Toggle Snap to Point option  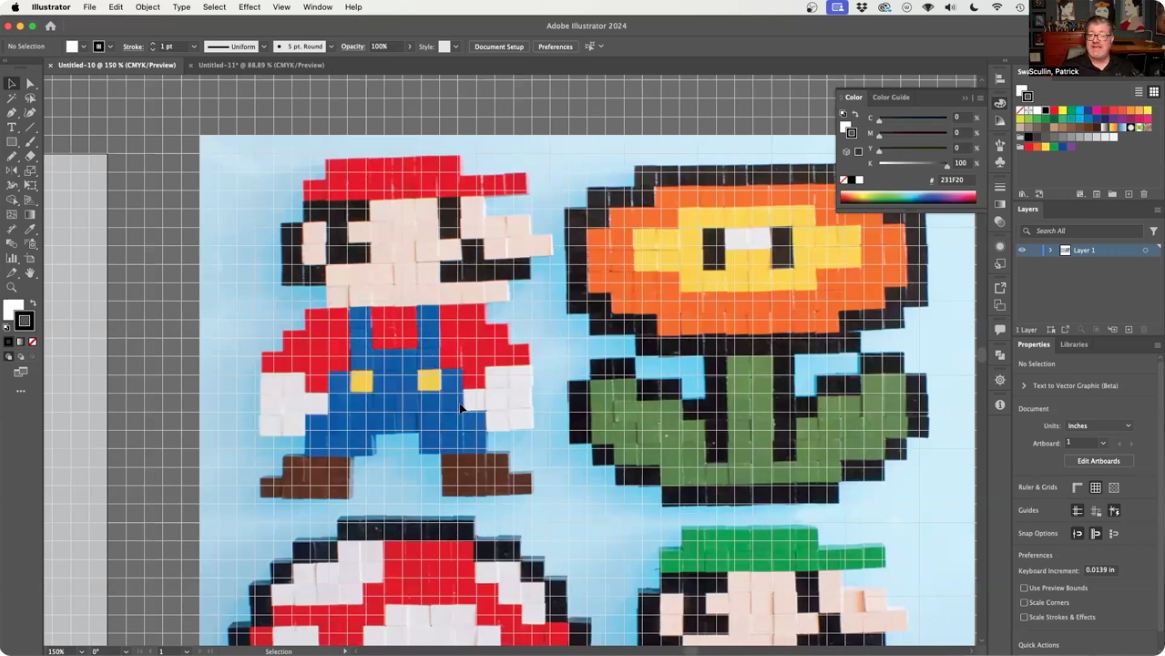pos(1077,533)
